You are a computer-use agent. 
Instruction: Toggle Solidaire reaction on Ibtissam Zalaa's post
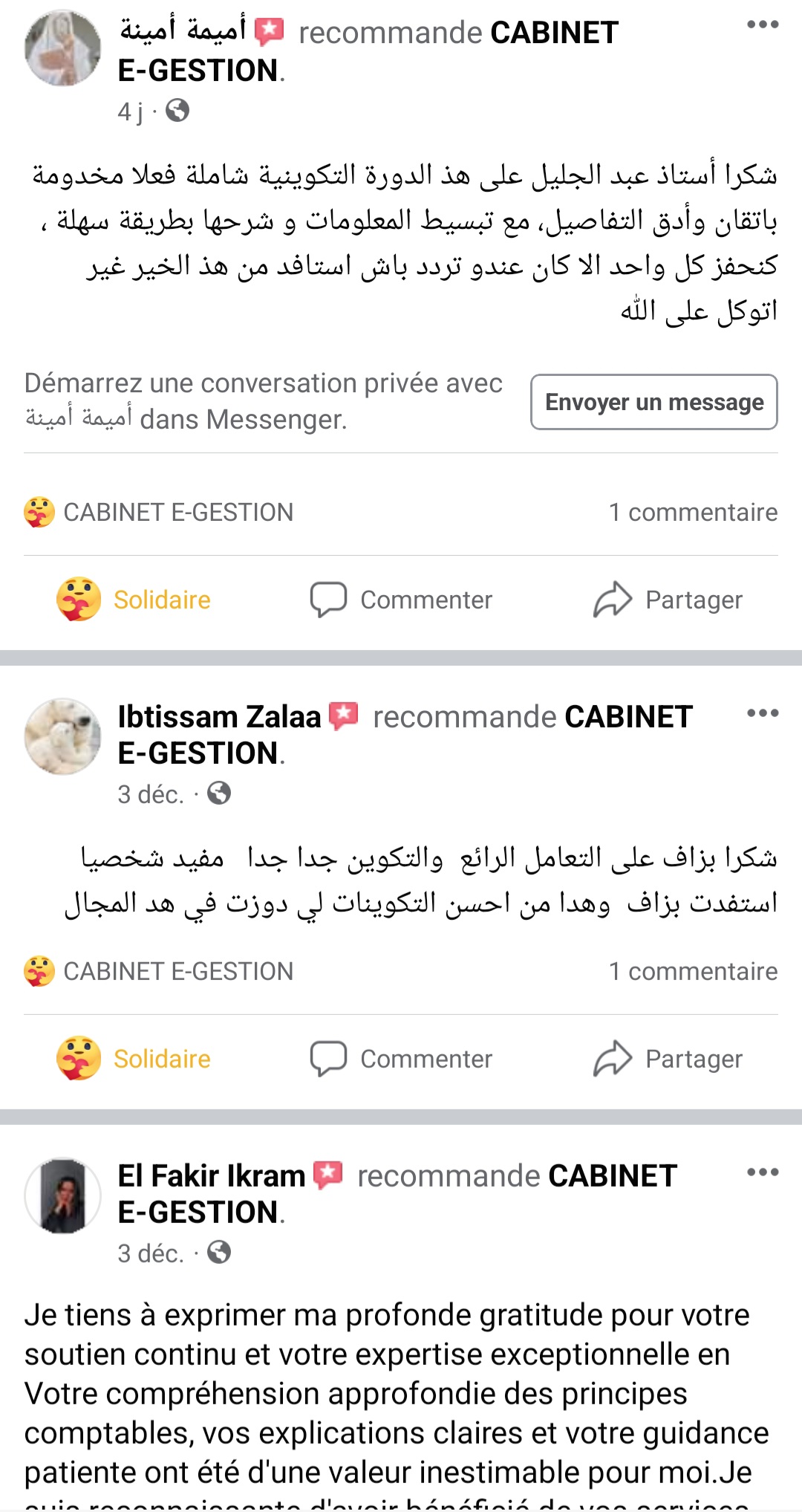[134, 1059]
